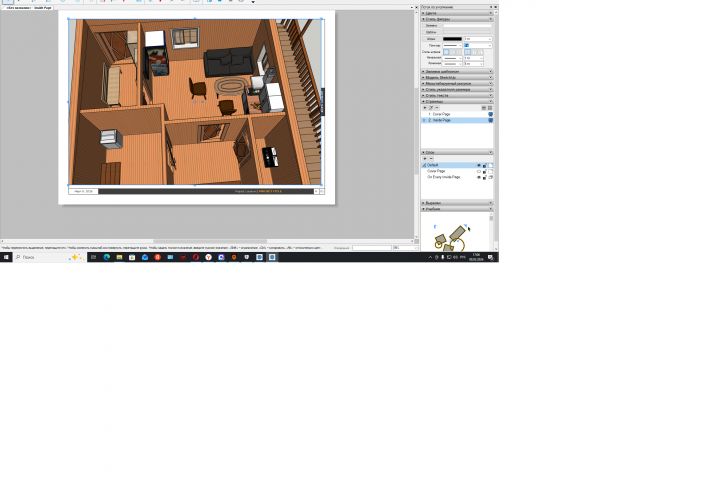Open zoom level dropdown in status bar

tap(405, 248)
